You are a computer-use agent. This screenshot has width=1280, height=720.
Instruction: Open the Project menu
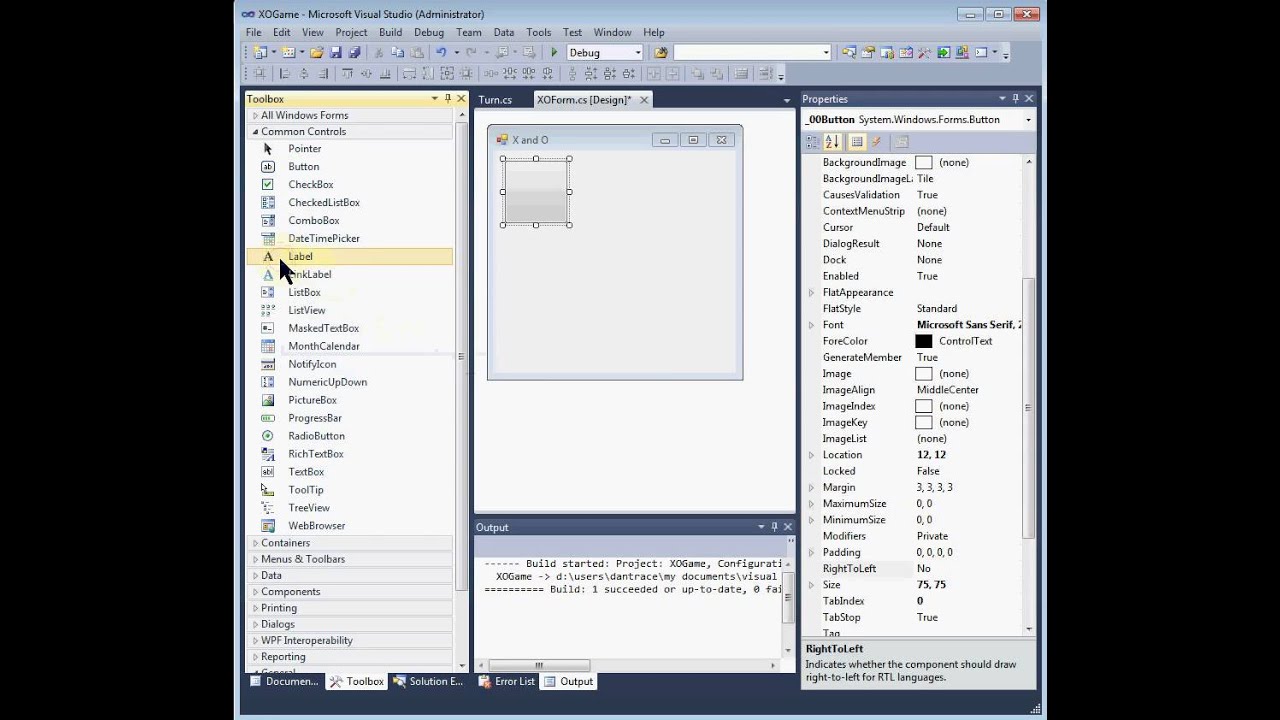coord(351,32)
